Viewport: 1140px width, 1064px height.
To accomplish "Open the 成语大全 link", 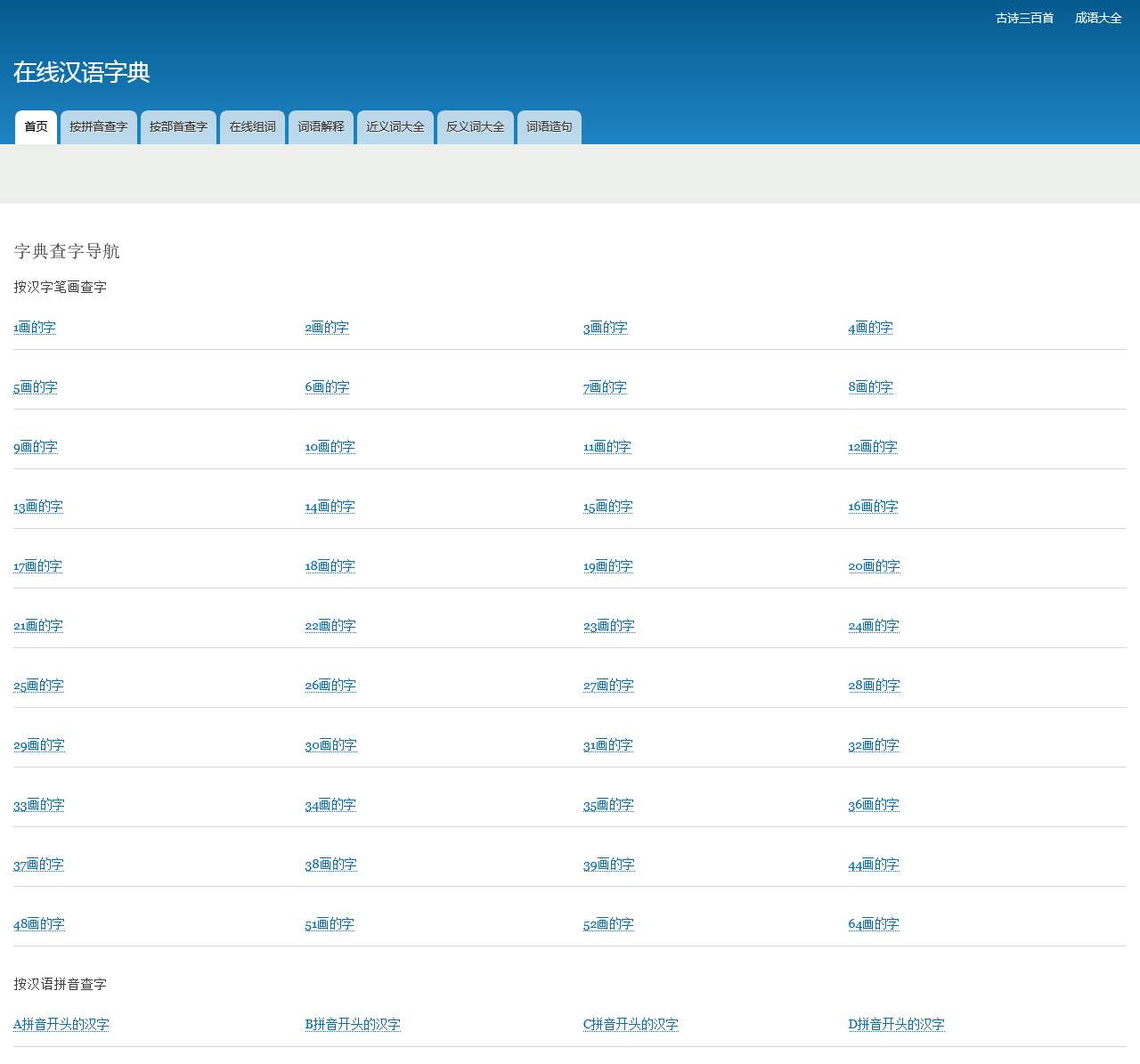I will [1097, 18].
